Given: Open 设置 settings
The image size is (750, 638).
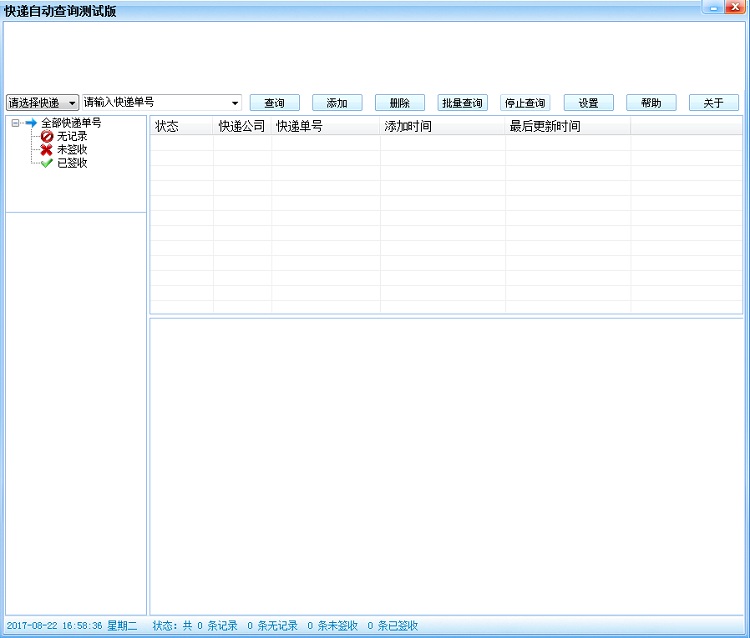Looking at the screenshot, I should 588,103.
